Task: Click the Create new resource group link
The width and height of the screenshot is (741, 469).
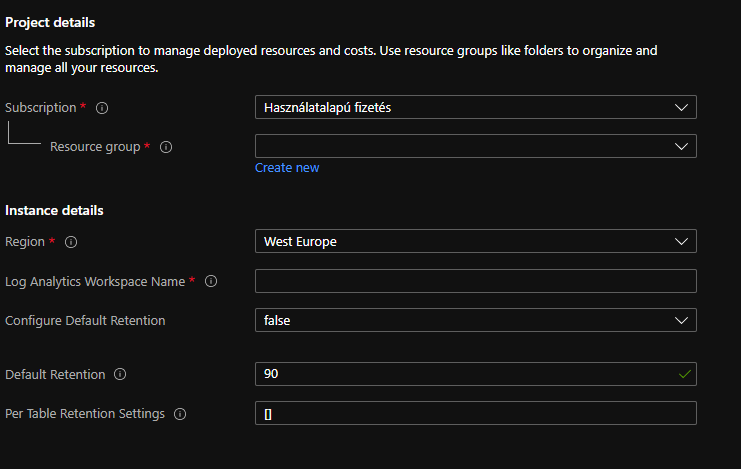Action: pyautogui.click(x=287, y=168)
